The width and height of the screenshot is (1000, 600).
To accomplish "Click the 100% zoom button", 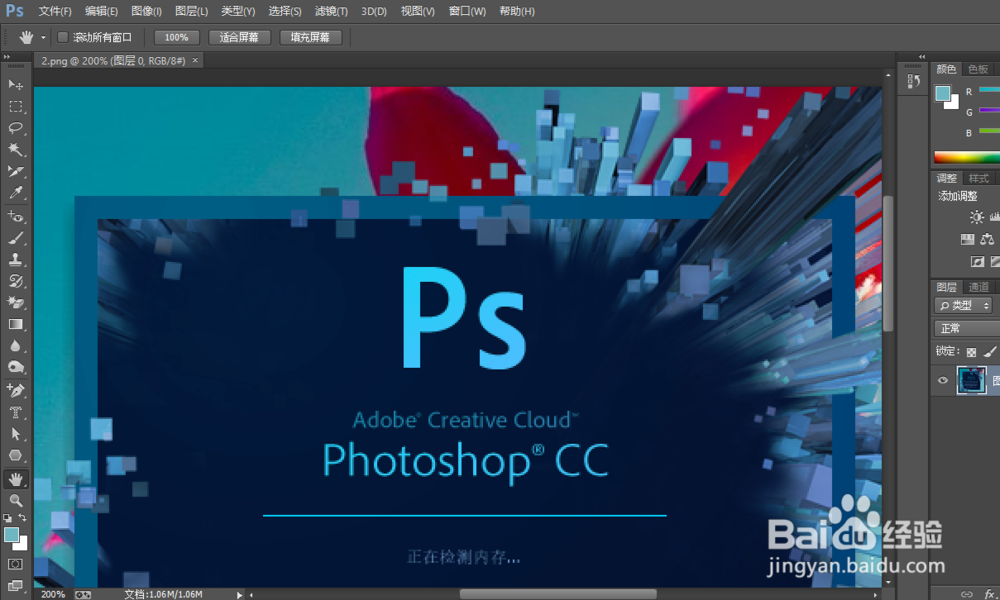I will tap(177, 38).
